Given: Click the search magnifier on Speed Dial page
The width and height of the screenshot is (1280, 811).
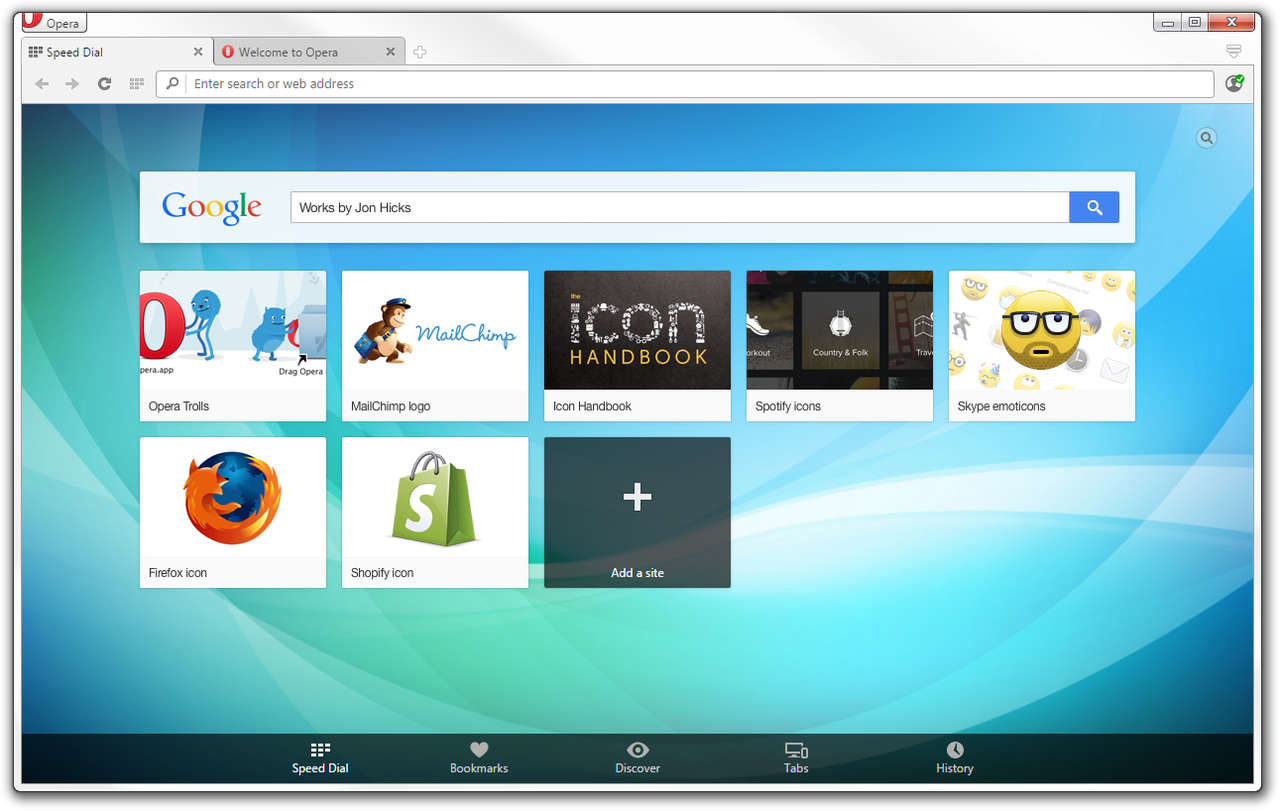Looking at the screenshot, I should point(1207,138).
